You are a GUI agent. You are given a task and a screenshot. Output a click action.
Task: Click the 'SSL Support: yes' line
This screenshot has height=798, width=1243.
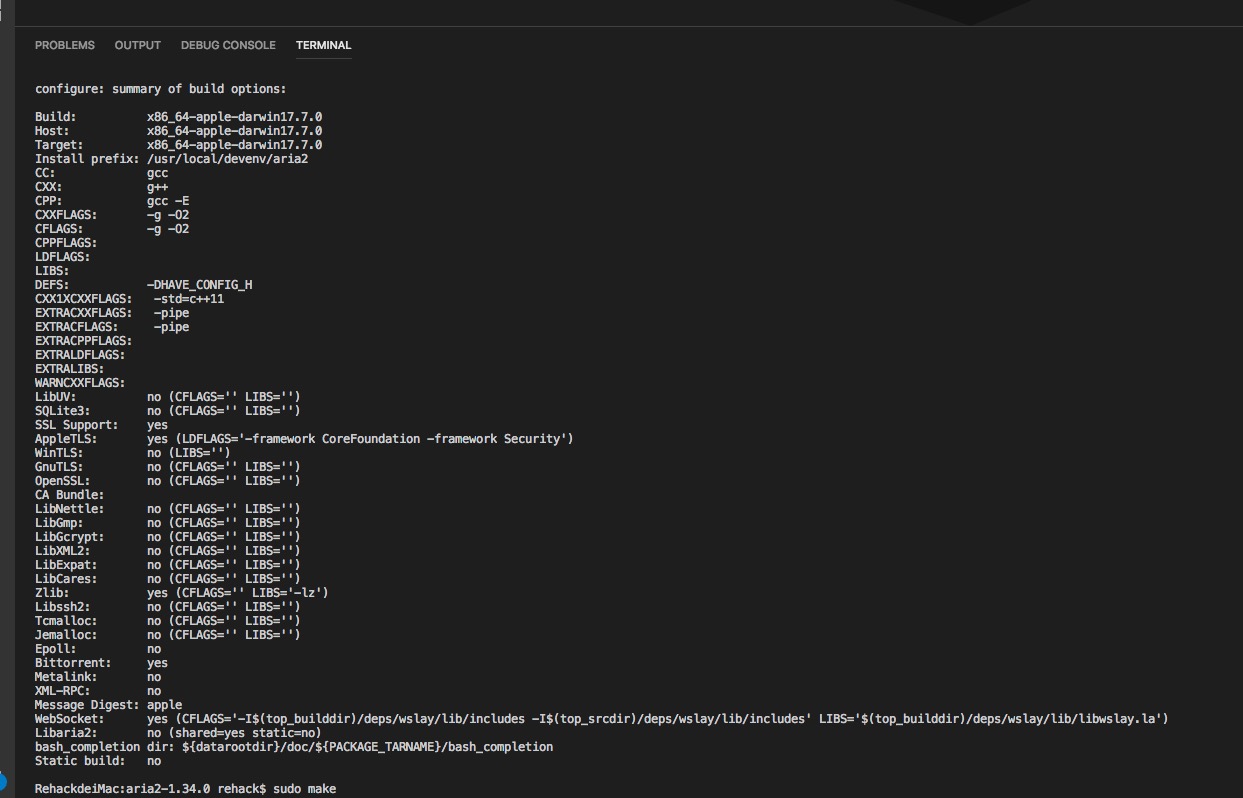click(x=102, y=425)
